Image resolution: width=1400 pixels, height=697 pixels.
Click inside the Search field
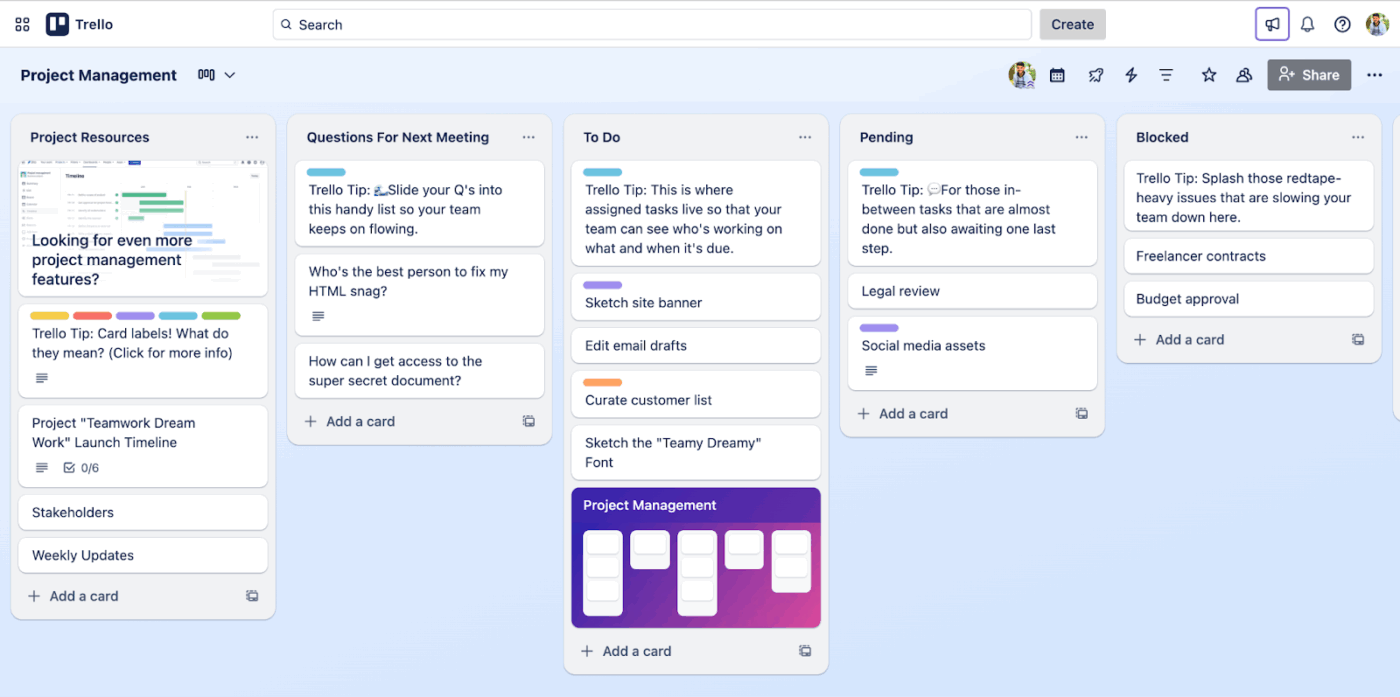(650, 23)
